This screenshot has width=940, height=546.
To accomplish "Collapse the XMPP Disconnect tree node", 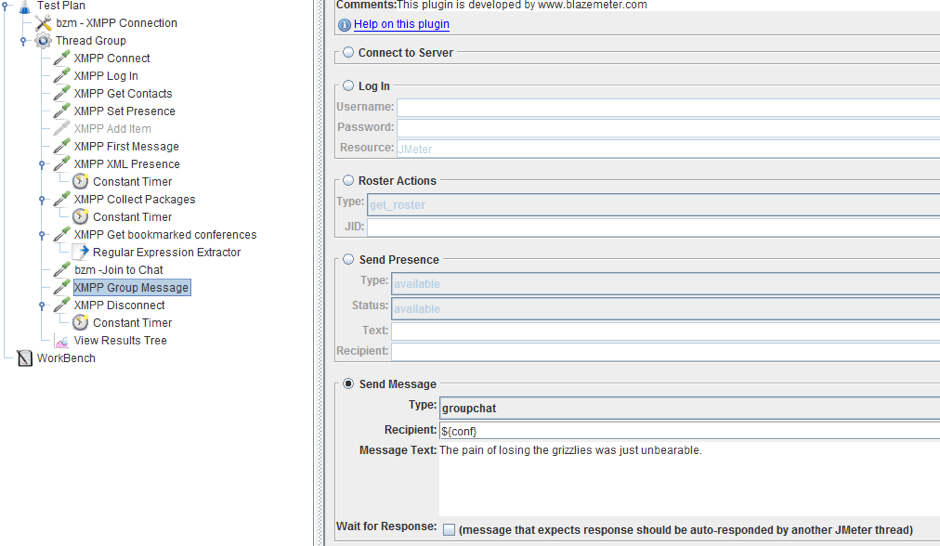I will tap(42, 306).
